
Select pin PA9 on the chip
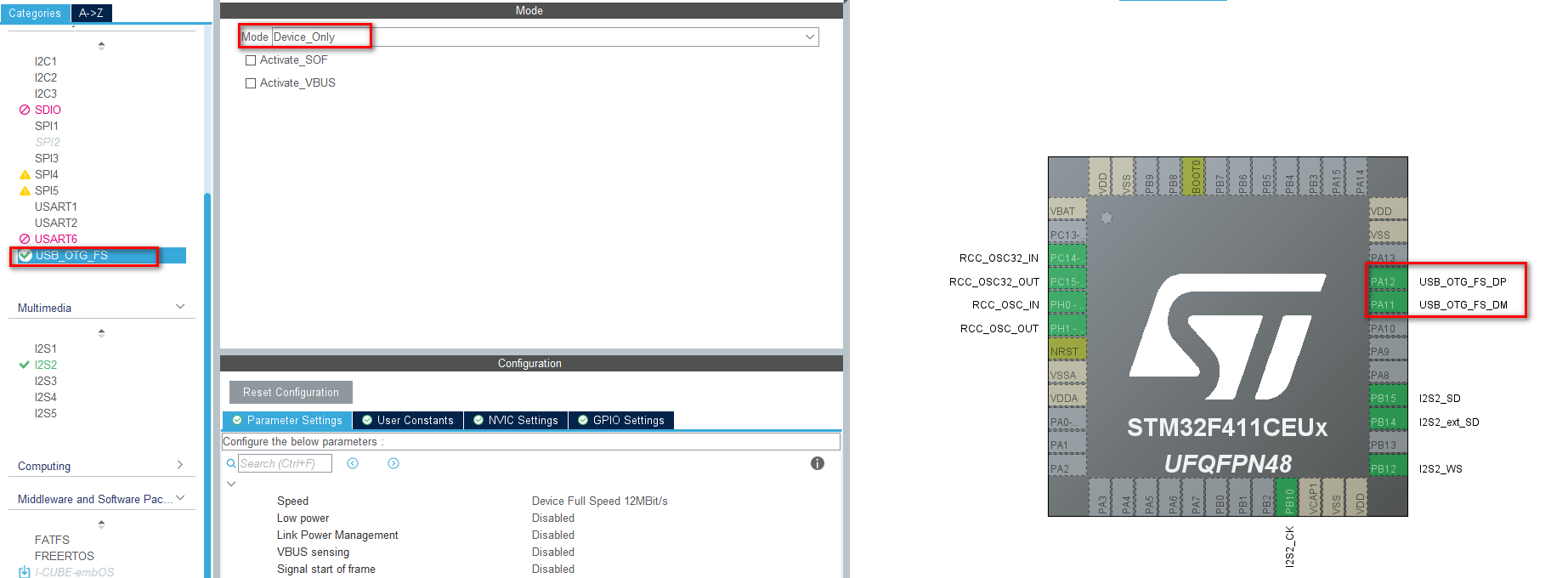[1387, 351]
